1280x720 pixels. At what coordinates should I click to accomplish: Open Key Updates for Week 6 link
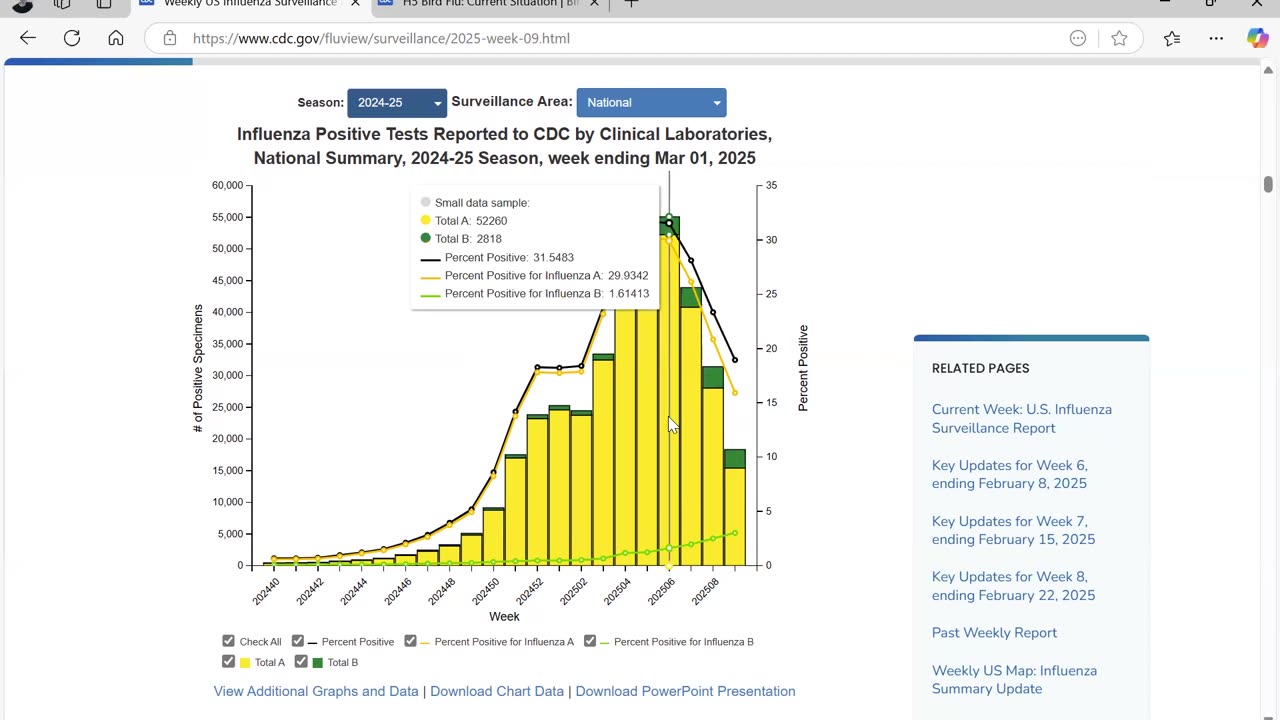(x=1010, y=474)
